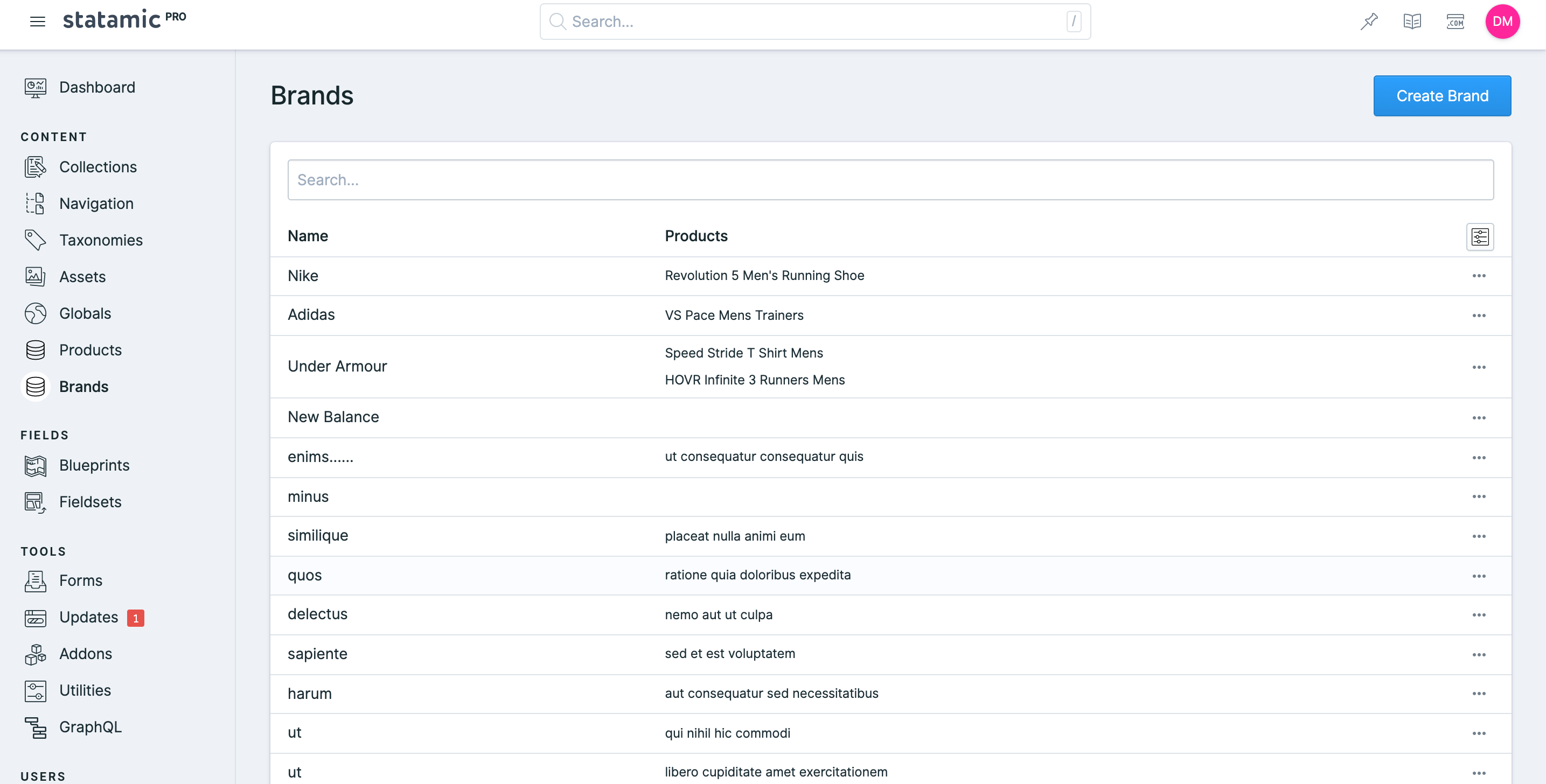
Task: Open the Under Armour brand entry
Action: pyautogui.click(x=337, y=367)
